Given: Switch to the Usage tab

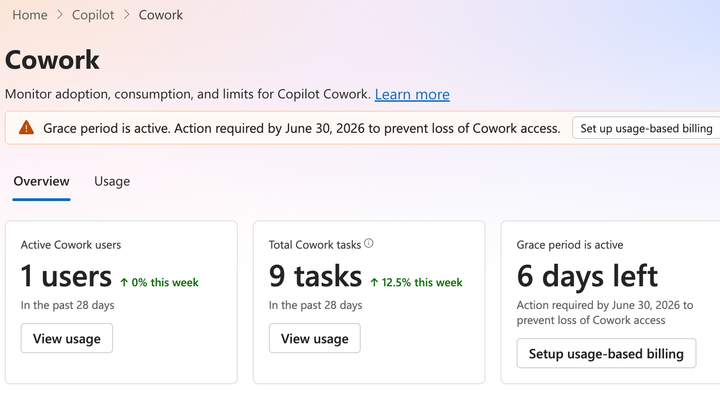Looking at the screenshot, I should point(112,181).
